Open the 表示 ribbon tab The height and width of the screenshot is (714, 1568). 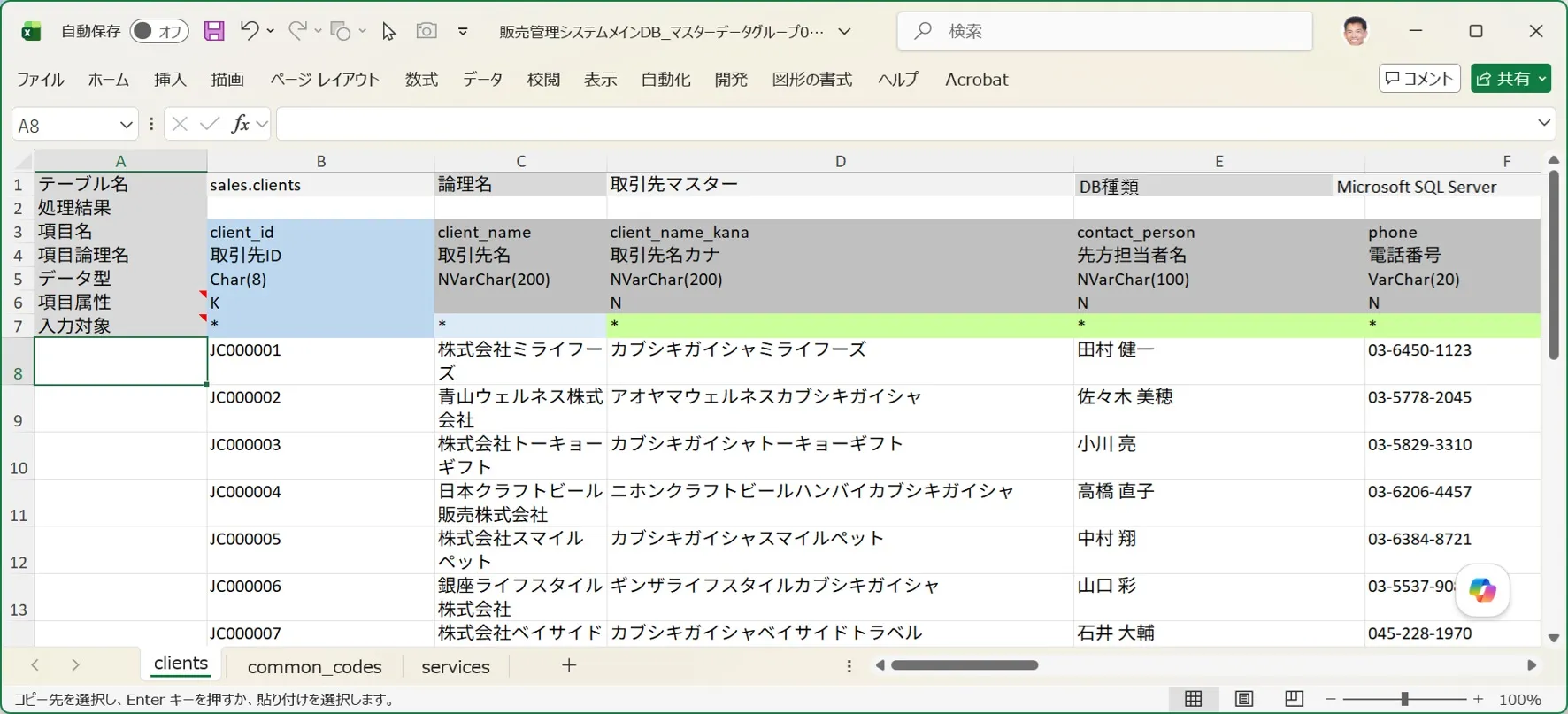click(x=601, y=80)
